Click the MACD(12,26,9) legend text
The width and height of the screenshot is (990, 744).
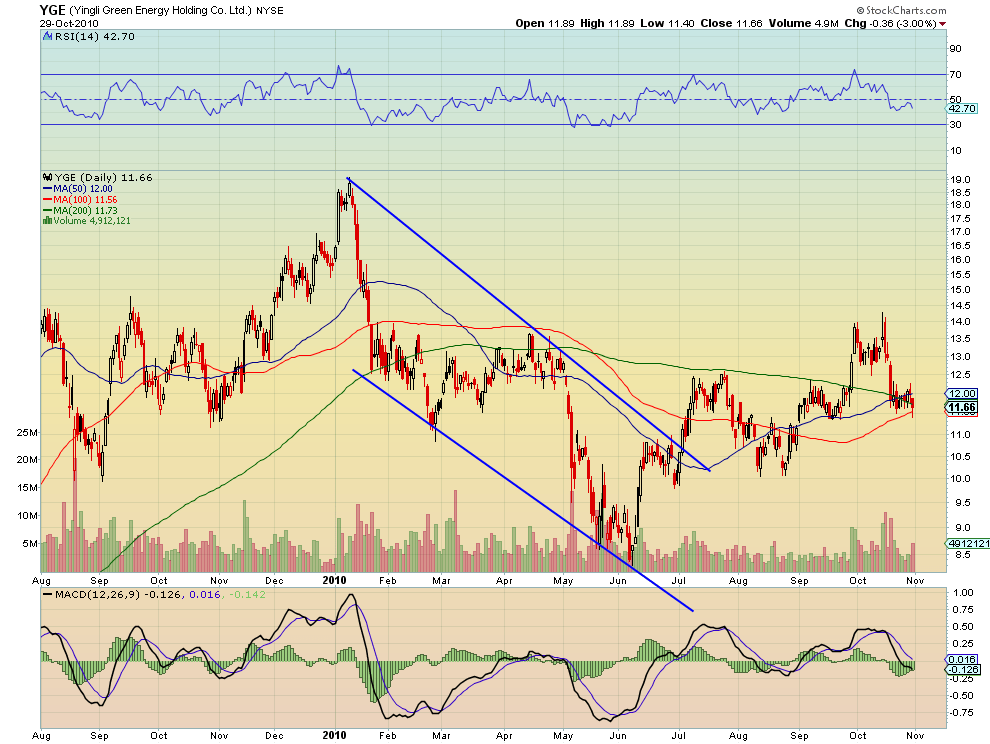[98, 595]
